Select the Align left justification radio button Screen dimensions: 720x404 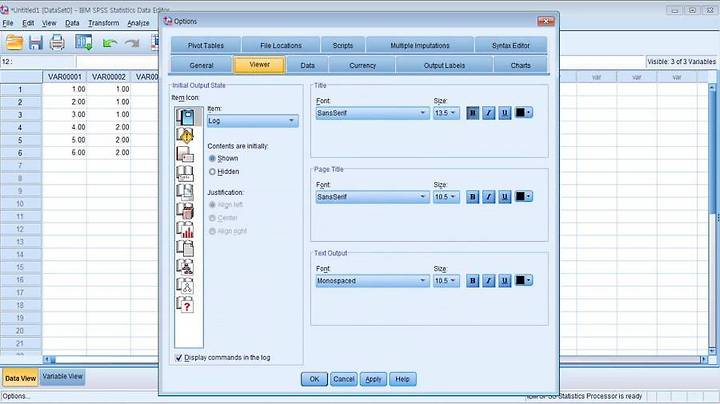[212, 205]
